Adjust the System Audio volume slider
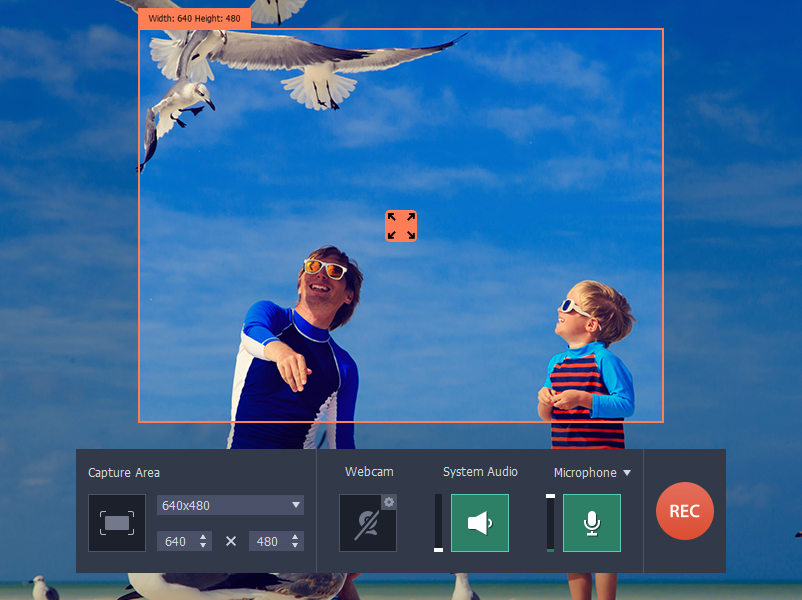This screenshot has width=802, height=600. (x=440, y=522)
